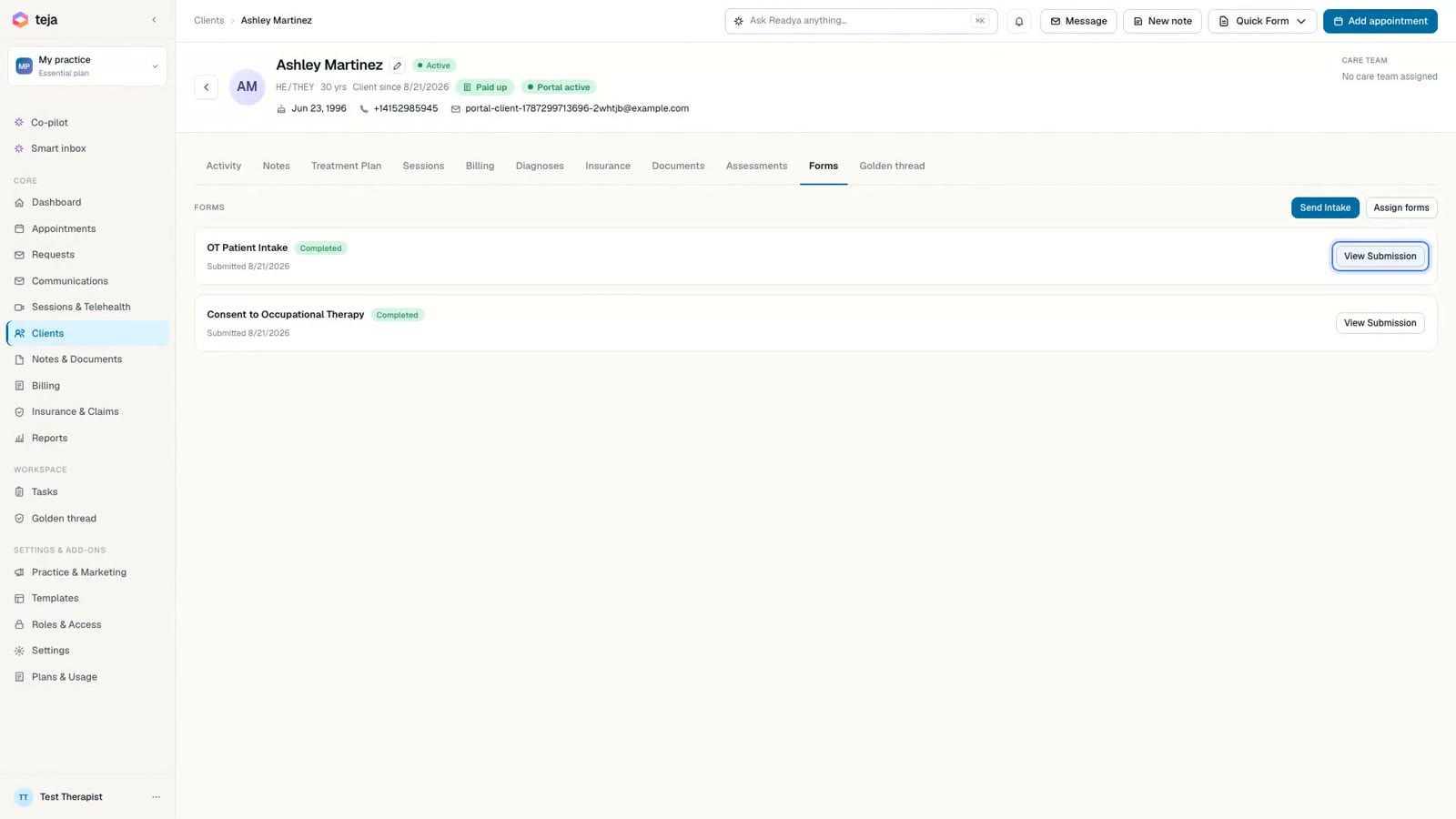Open the Golden thread tab
The image size is (1456, 819).
(x=892, y=166)
